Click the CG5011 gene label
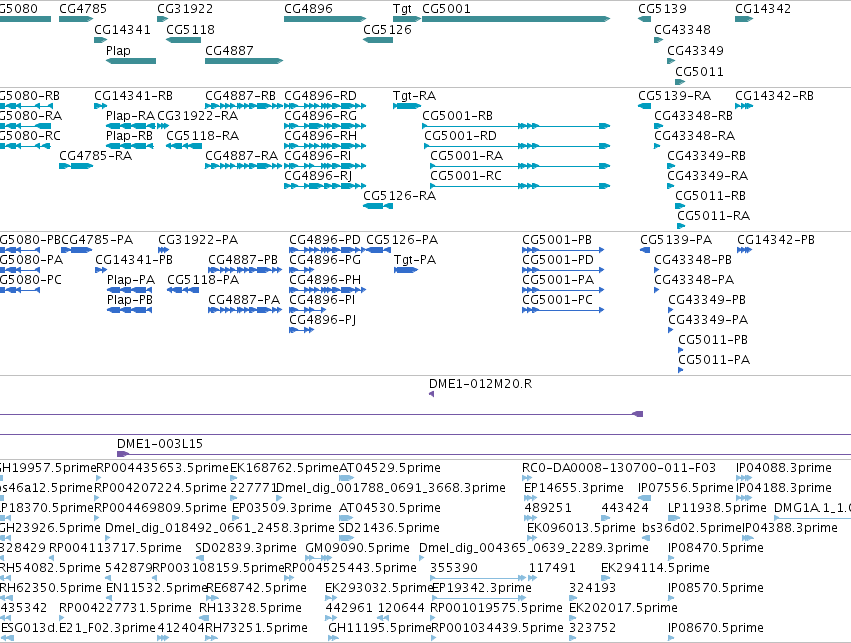The image size is (851, 643). pos(699,72)
